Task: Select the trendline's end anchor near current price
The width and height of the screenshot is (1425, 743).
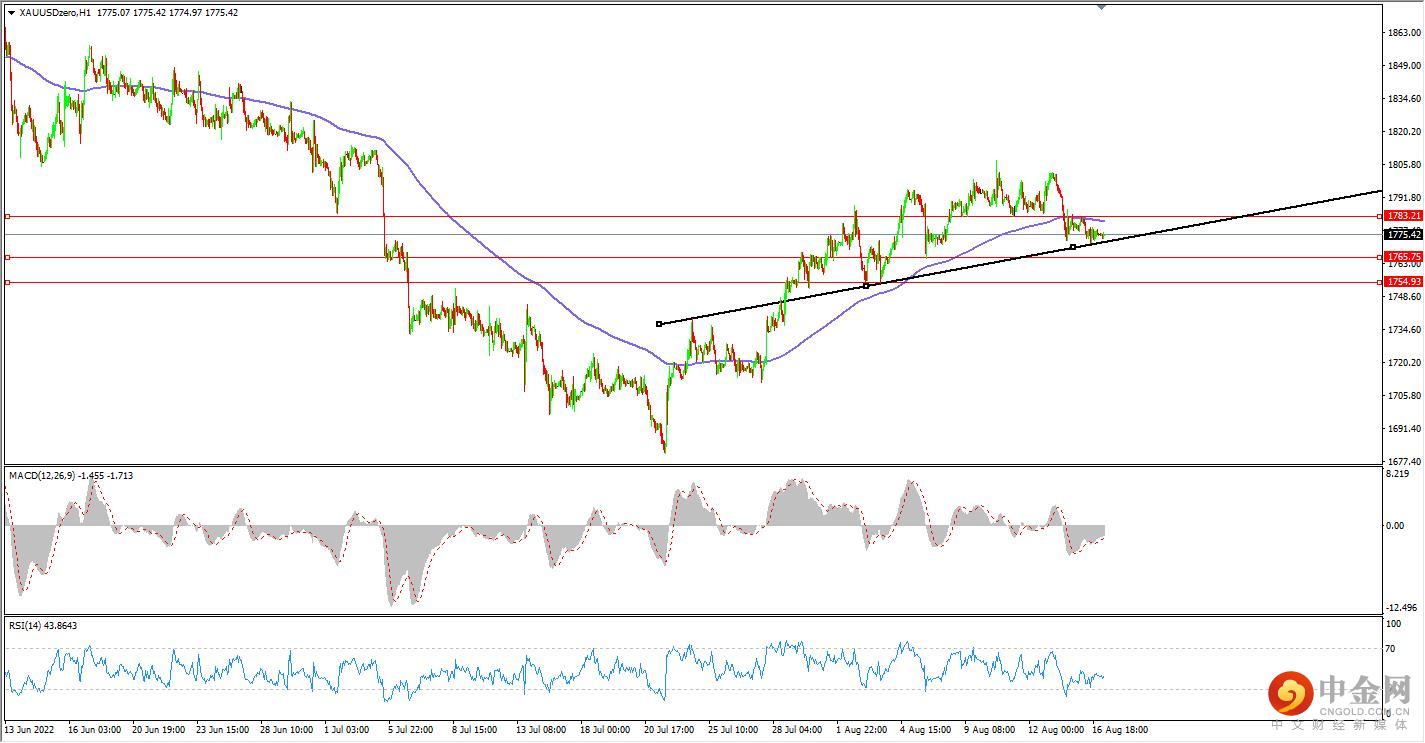Action: pos(1073,247)
